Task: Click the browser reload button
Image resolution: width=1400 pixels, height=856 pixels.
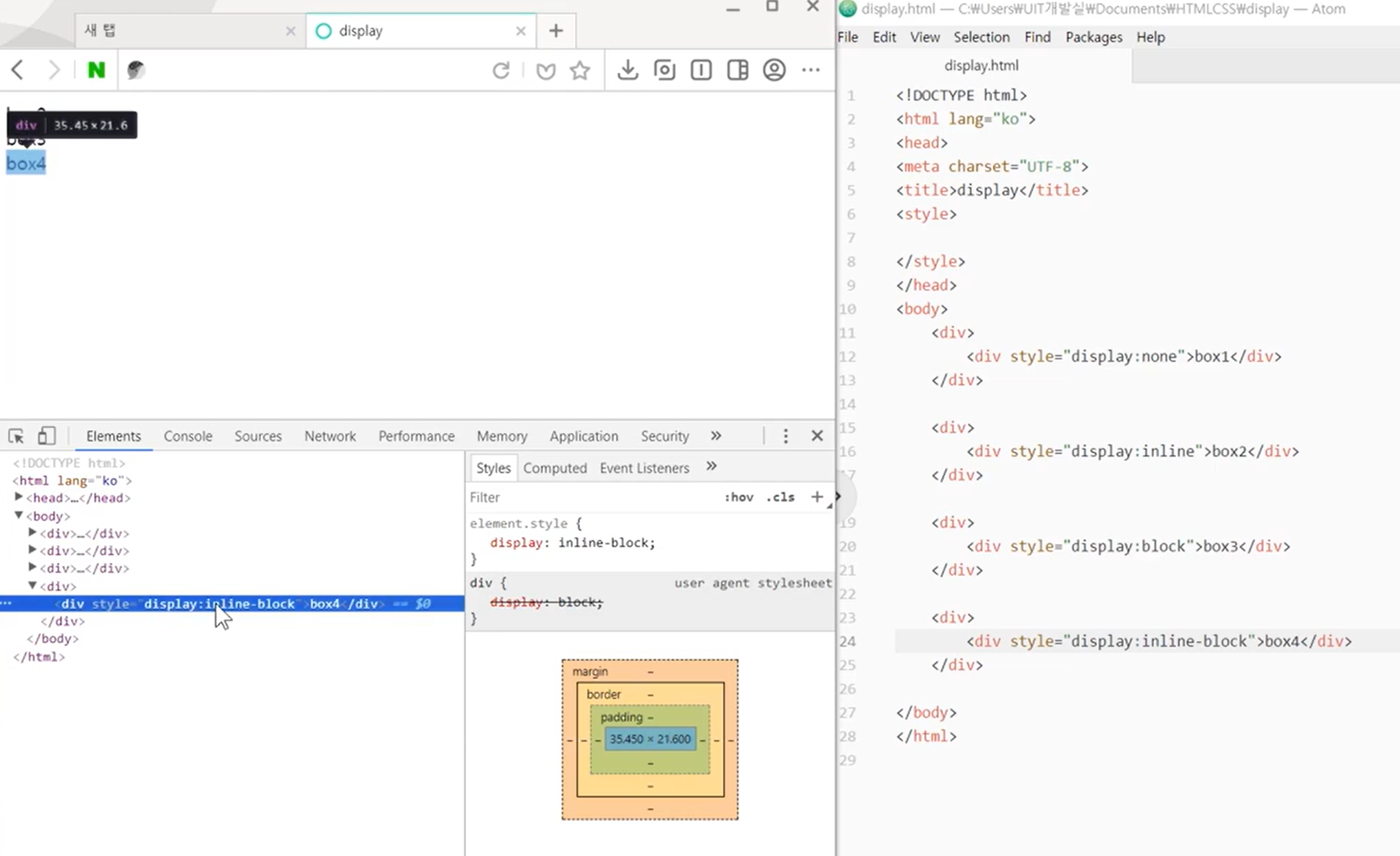Action: 500,70
